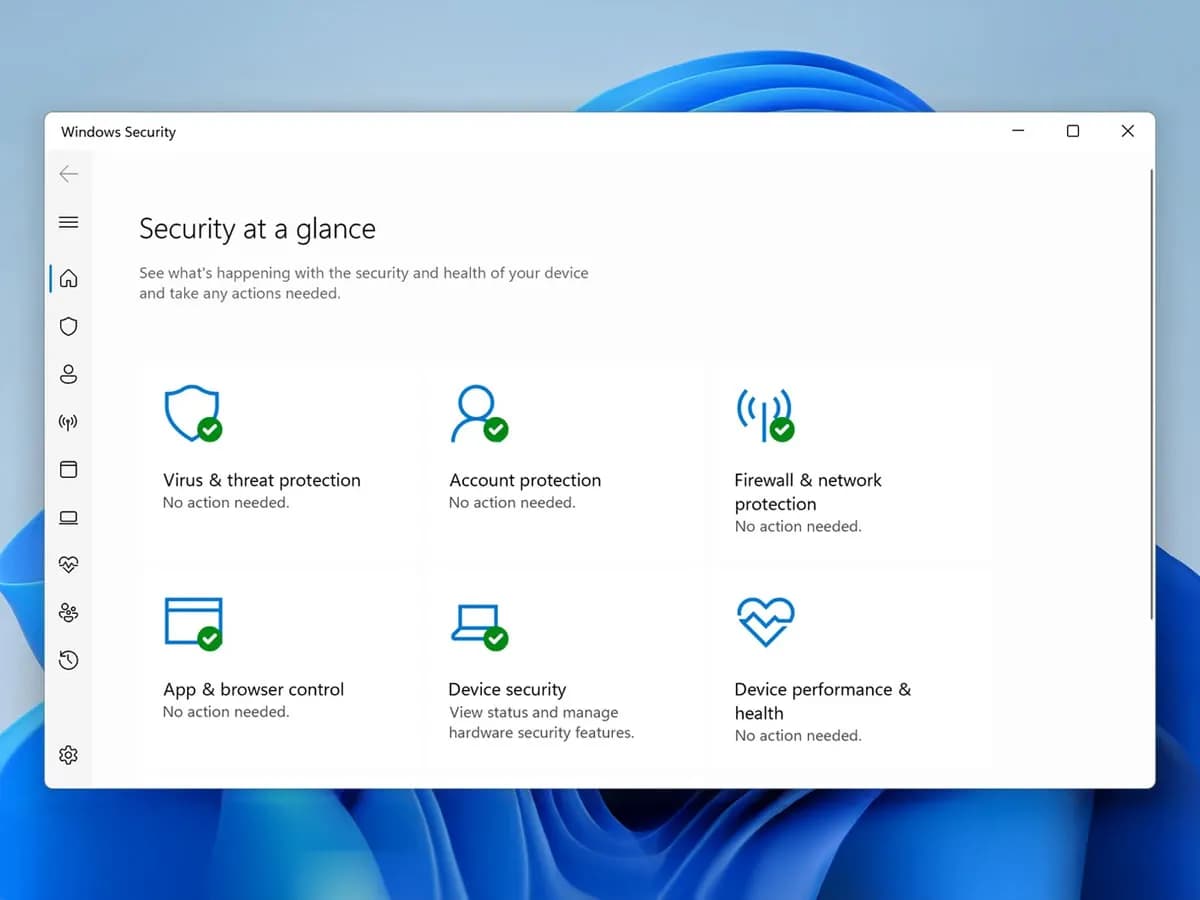
Task: Open the App & browser control sidebar icon
Action: pos(68,469)
